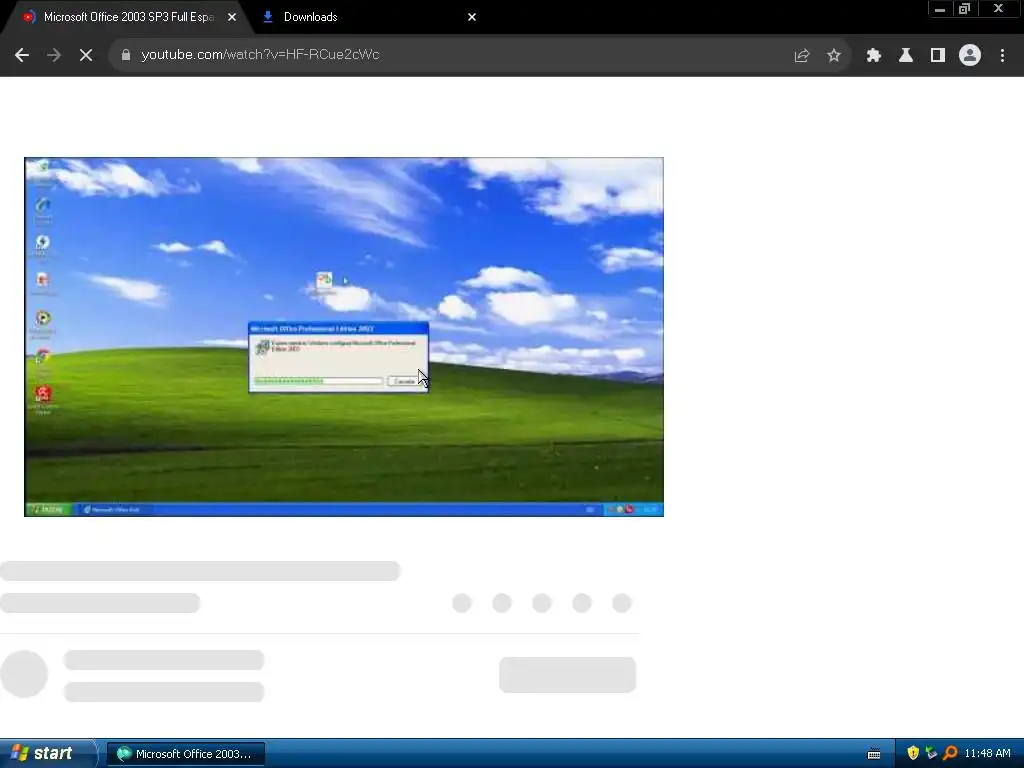Screen dimensions: 1024x768
Task: Click the network connection tray icon
Action: pos(931,753)
